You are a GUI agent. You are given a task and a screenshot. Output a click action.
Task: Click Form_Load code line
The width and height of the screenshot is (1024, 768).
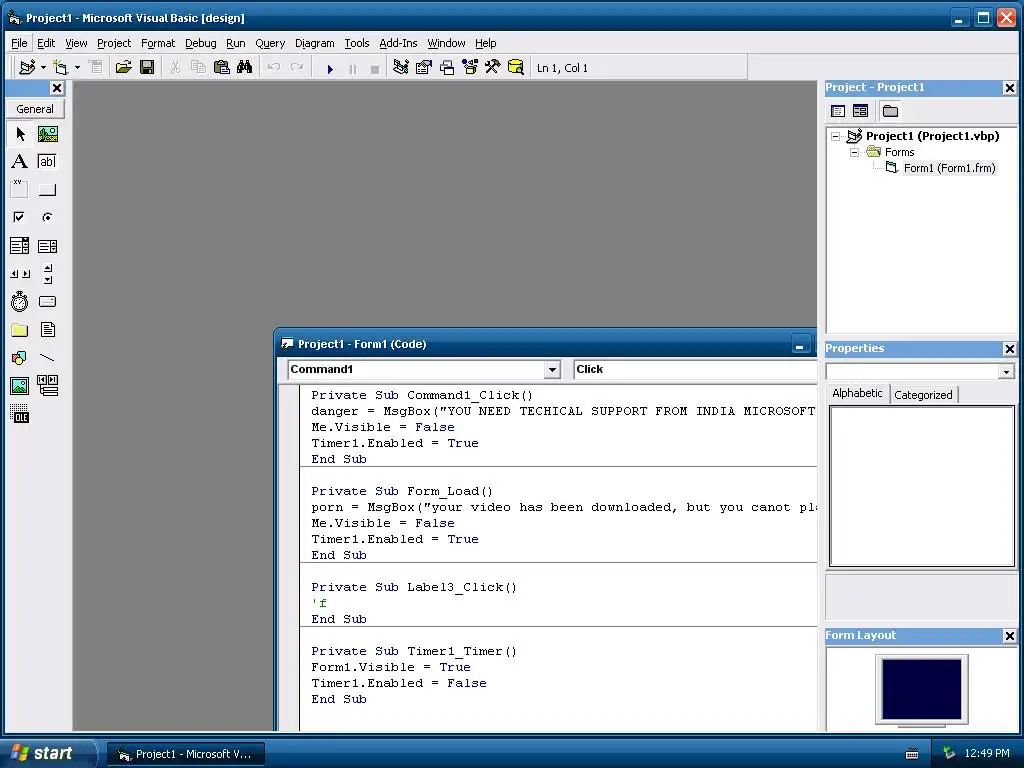click(402, 491)
